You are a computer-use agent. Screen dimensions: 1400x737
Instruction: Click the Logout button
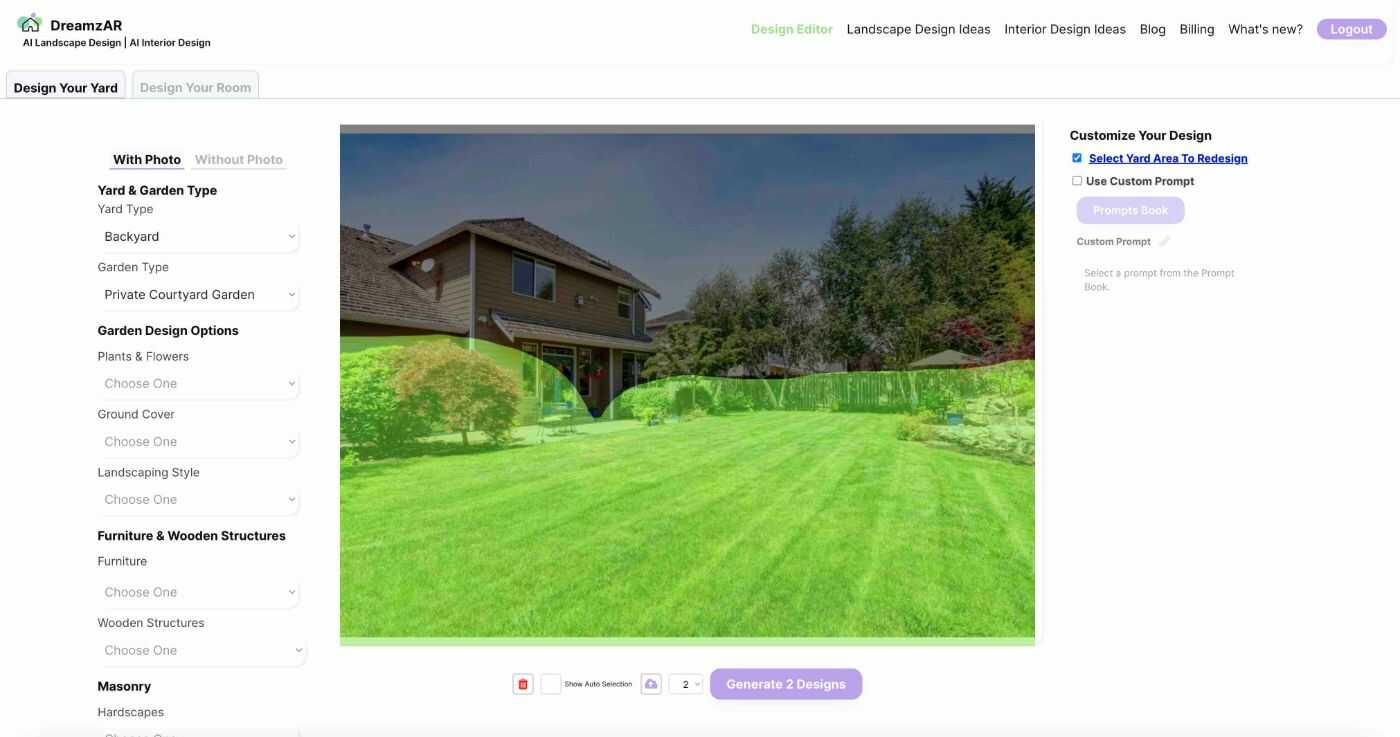pos(1351,29)
